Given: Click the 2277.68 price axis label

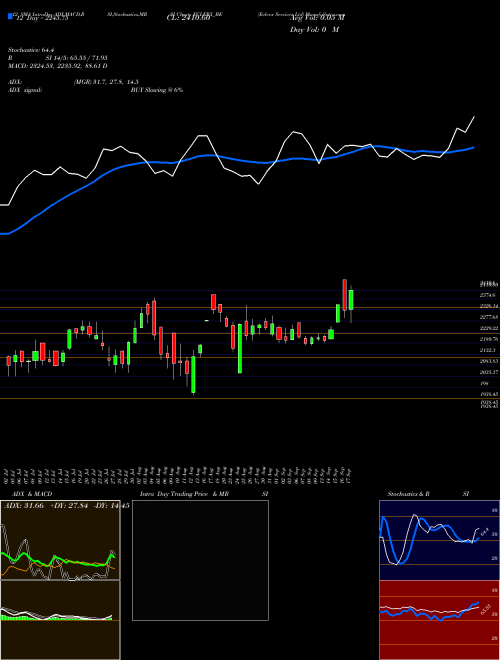Looking at the screenshot, I should [x=488, y=317].
